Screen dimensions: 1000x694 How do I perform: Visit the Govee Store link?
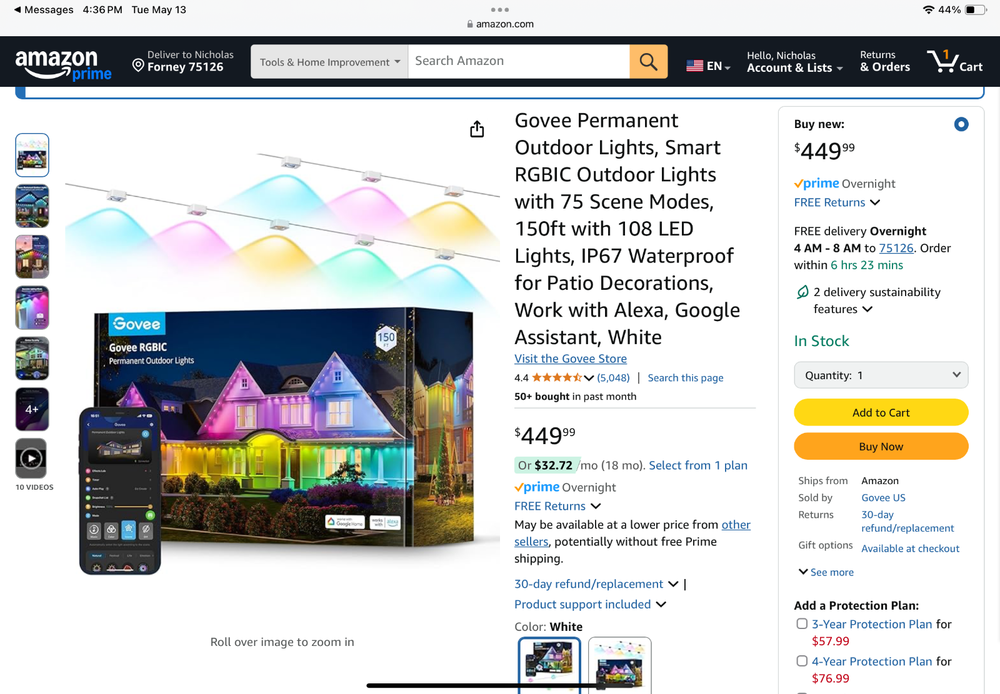[x=570, y=358]
